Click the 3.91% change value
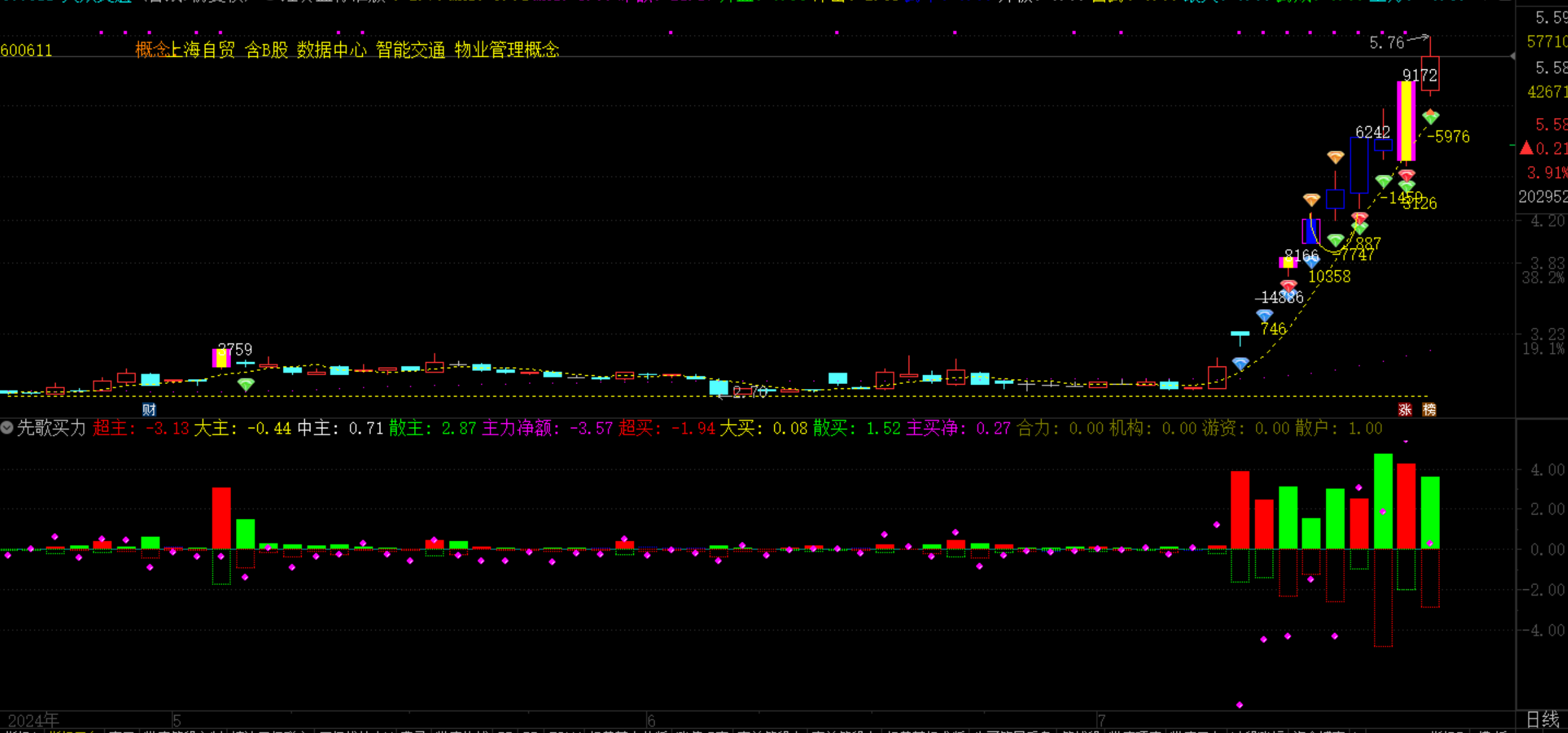1568x733 pixels. click(1547, 172)
